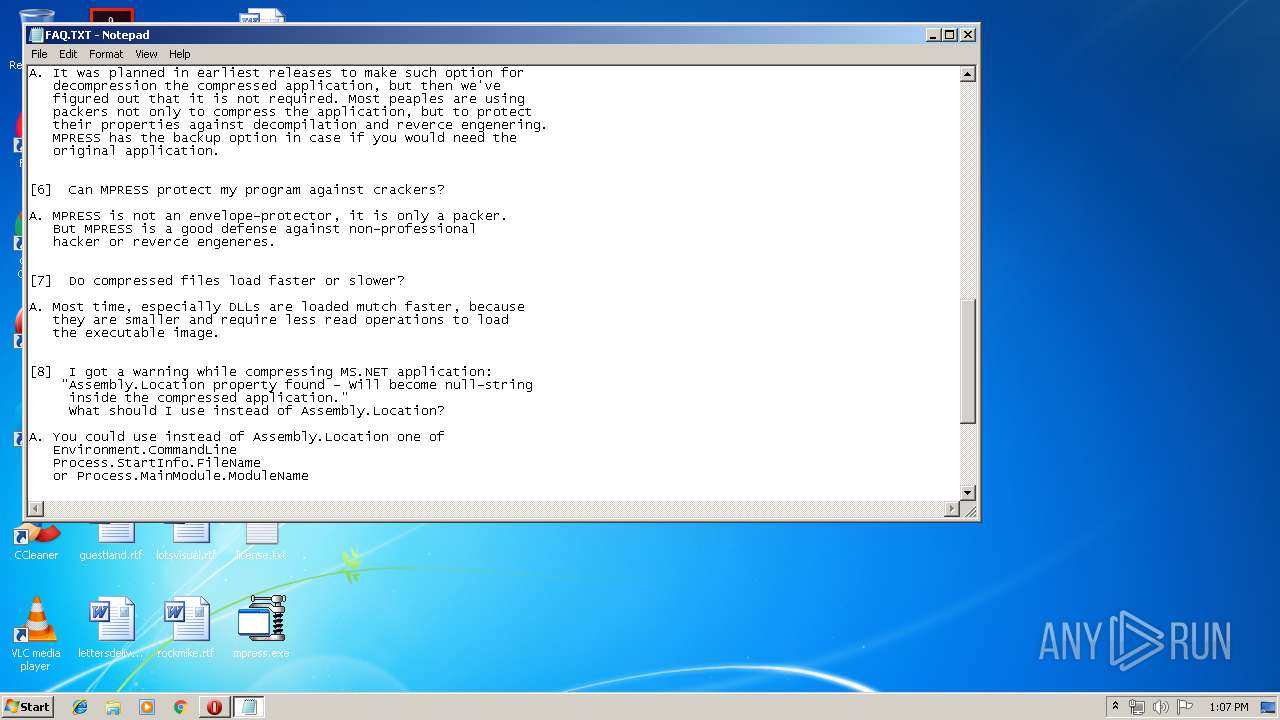
Task: Click the text "or Process.MainModule.ModuleName"
Action: click(x=181, y=476)
